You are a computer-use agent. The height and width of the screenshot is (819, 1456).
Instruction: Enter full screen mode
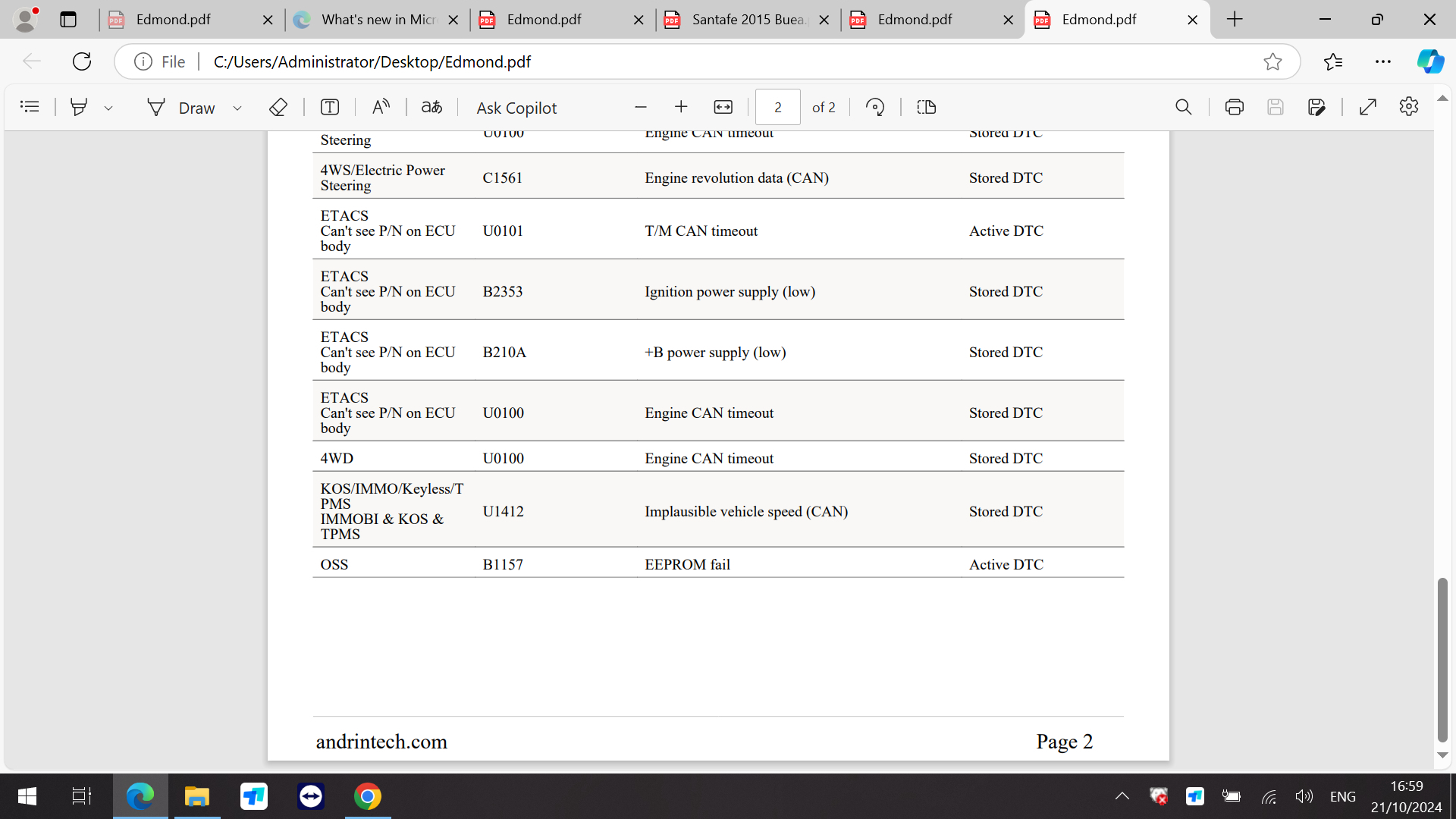[1367, 107]
